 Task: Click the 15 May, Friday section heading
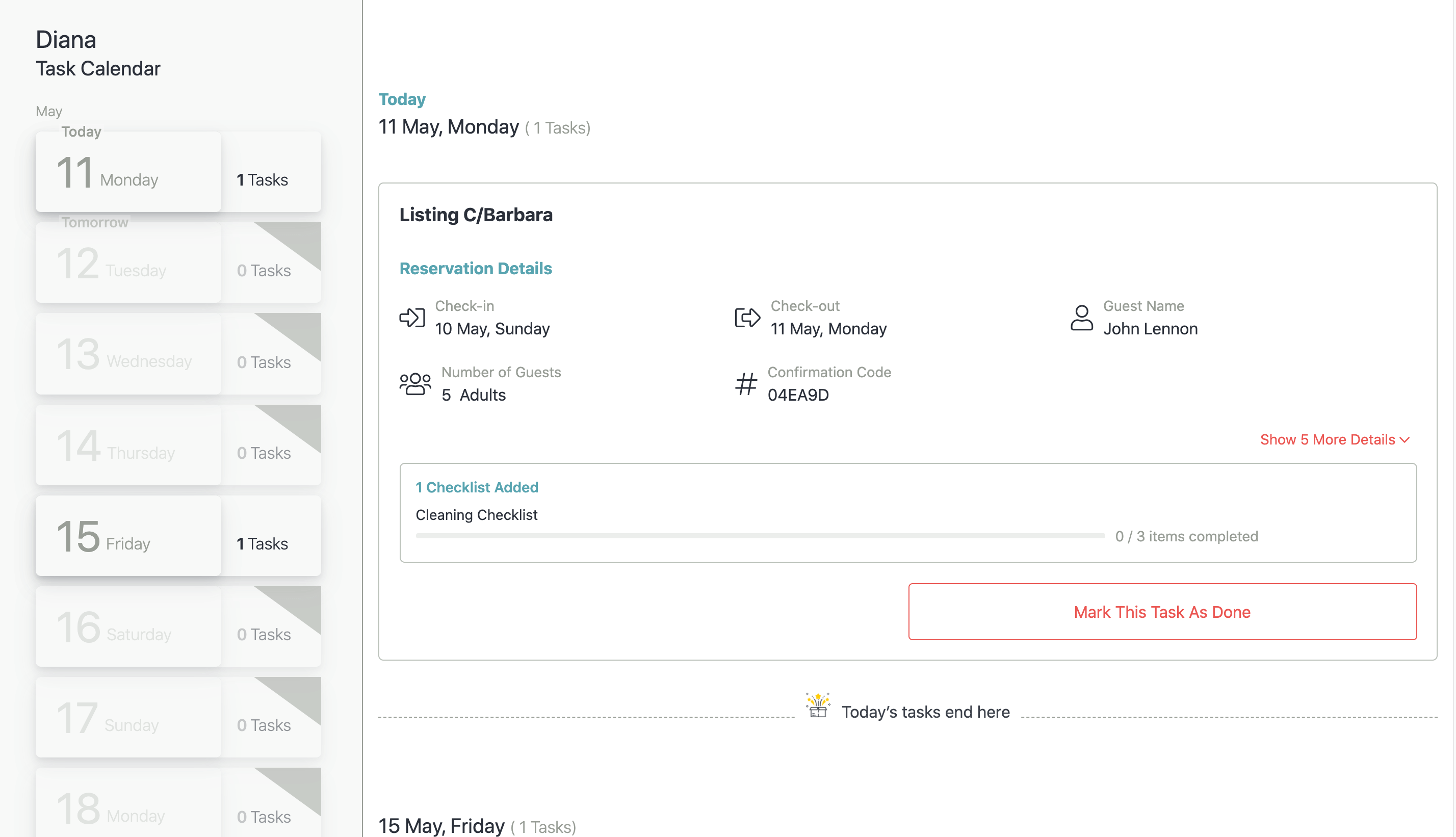(441, 826)
